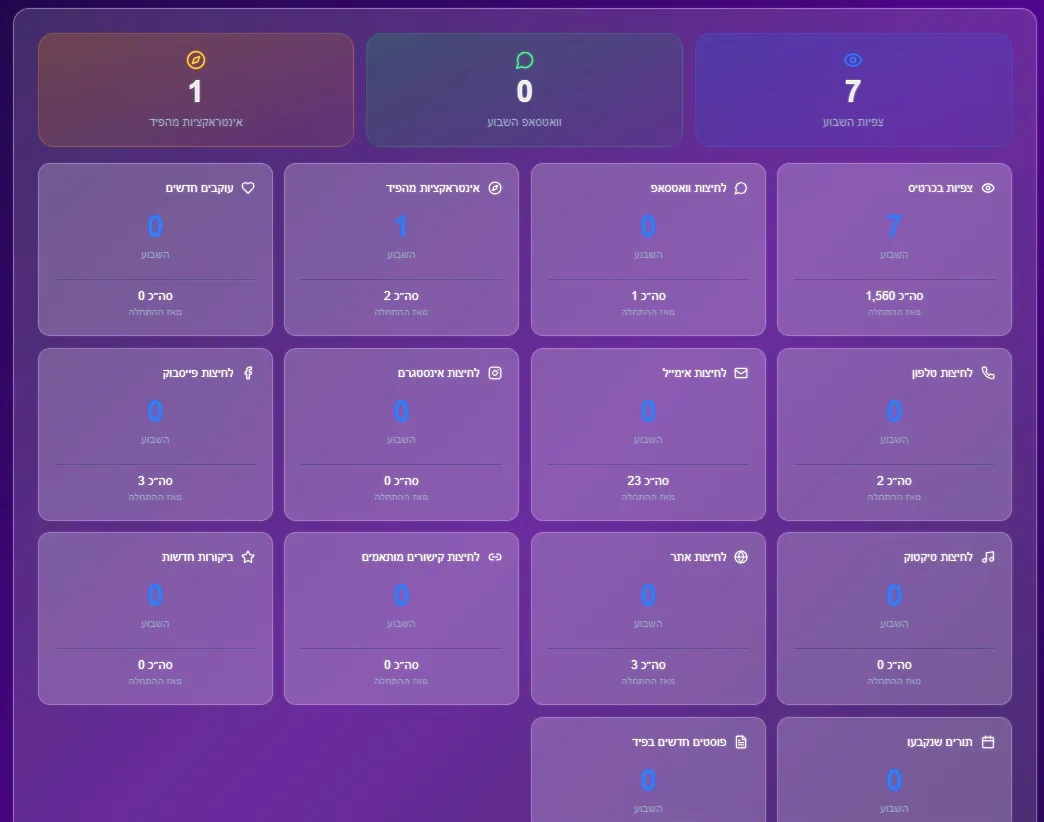Click the big 7 in the צפיות השבוע summary
The height and width of the screenshot is (822, 1044).
click(x=853, y=91)
